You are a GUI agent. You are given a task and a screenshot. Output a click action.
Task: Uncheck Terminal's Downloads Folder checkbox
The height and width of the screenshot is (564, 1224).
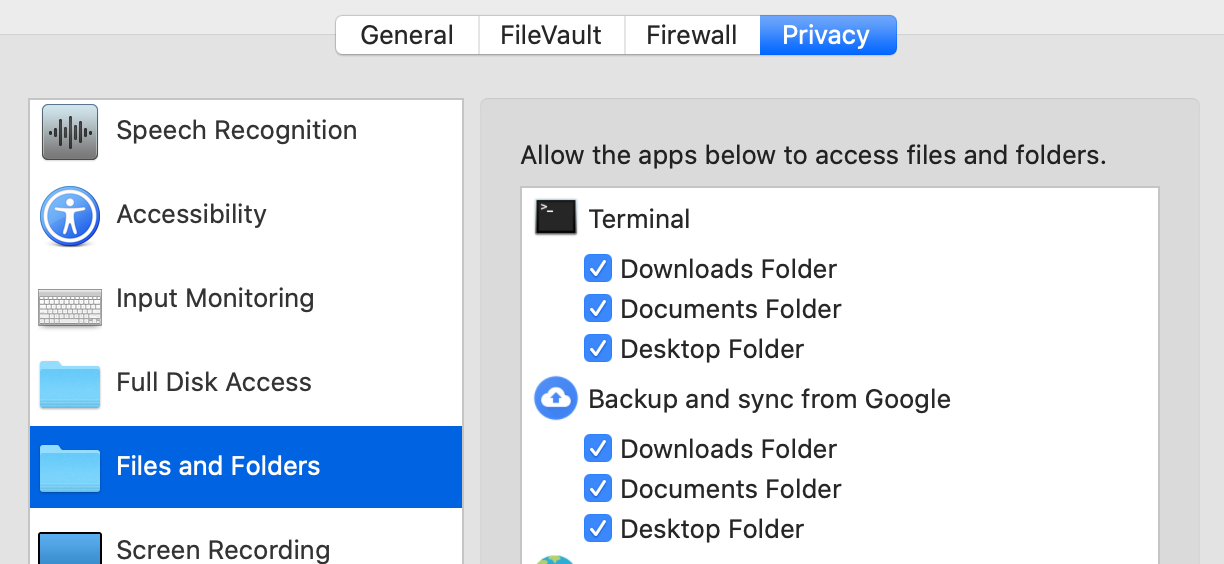[x=598, y=268]
